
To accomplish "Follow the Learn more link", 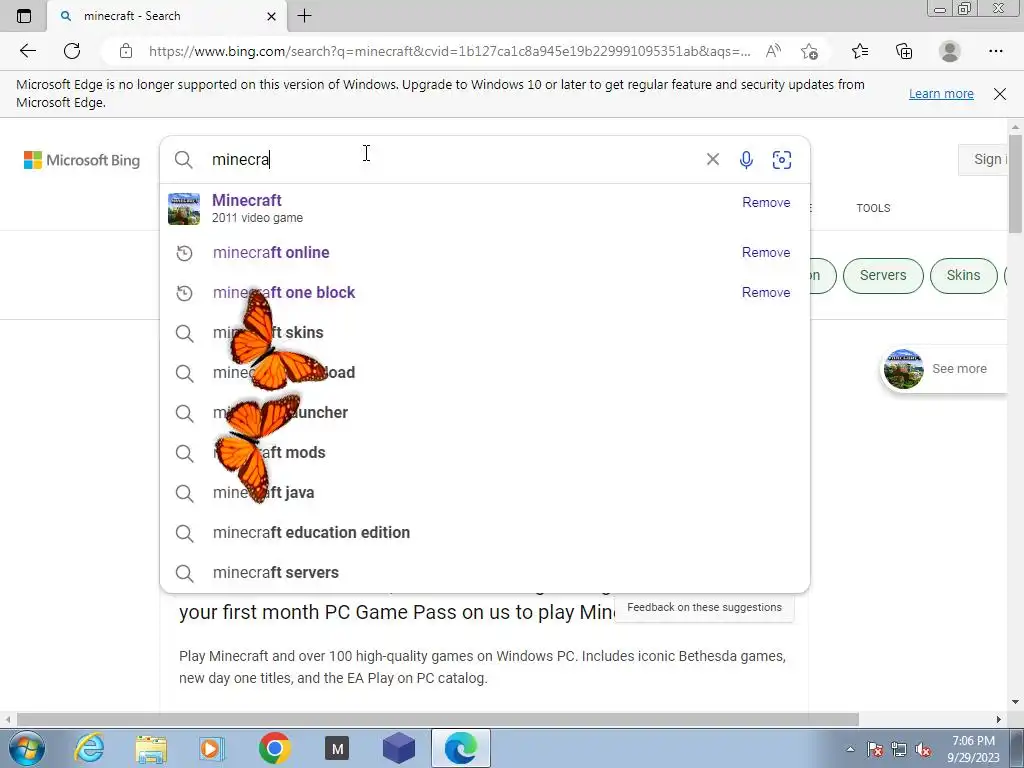I will [941, 93].
